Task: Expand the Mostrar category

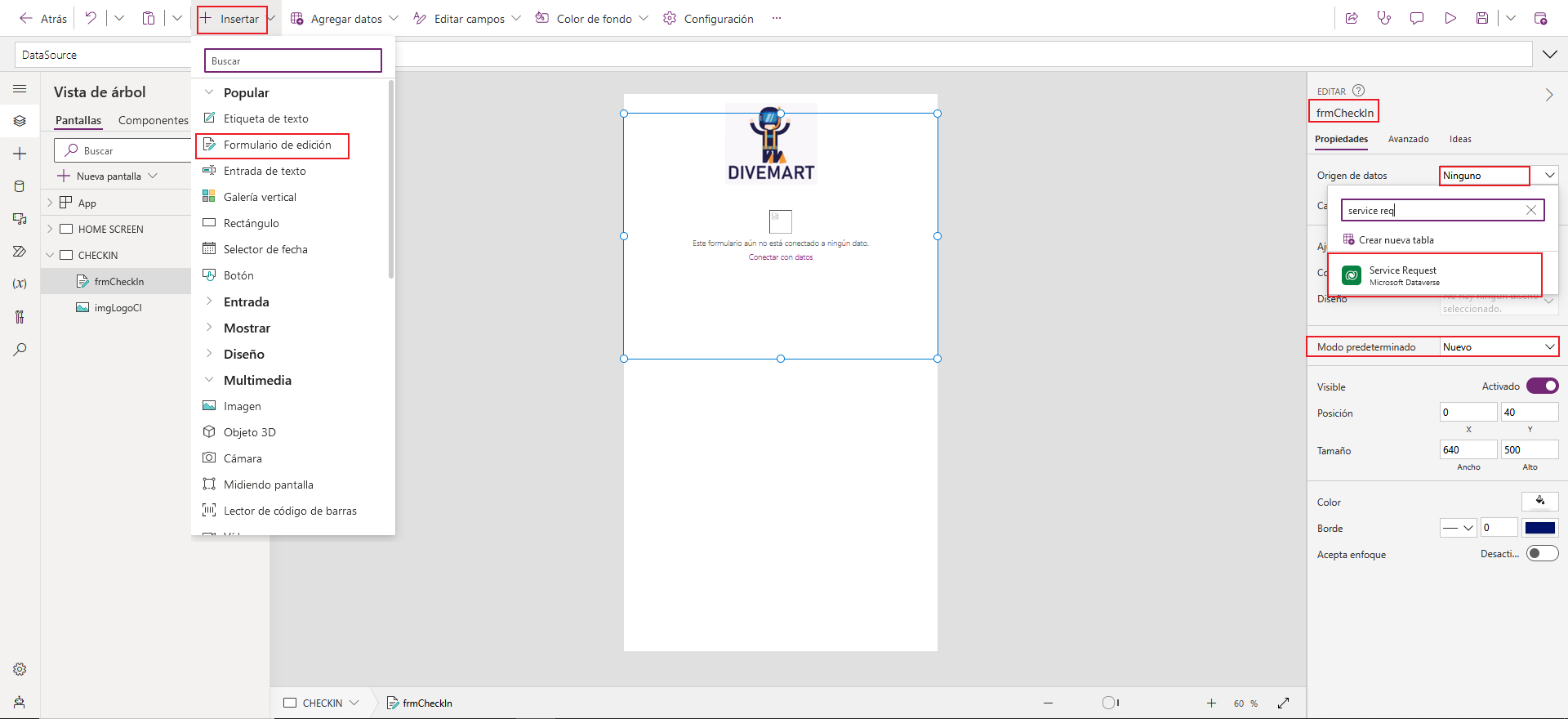Action: click(x=209, y=328)
